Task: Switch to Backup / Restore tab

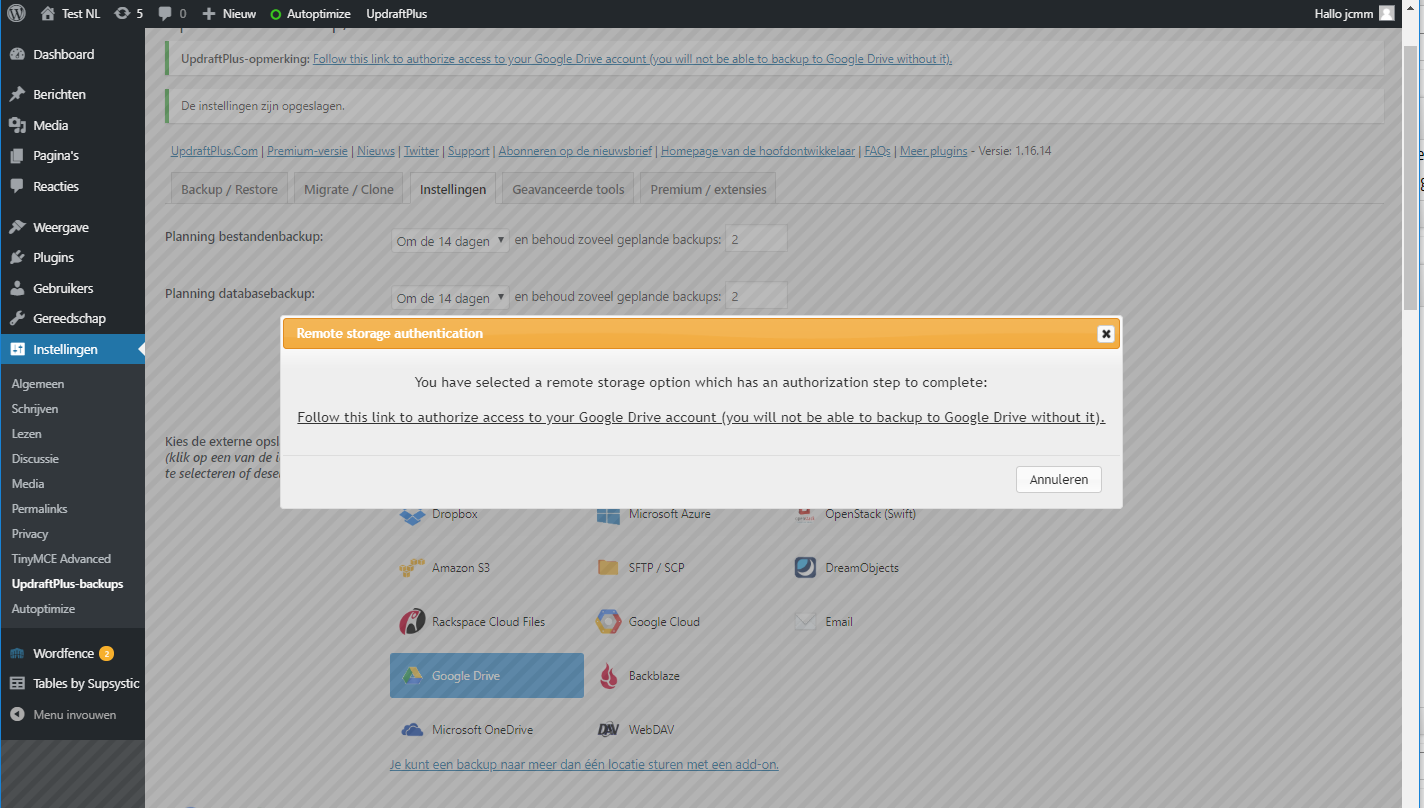Action: [229, 189]
